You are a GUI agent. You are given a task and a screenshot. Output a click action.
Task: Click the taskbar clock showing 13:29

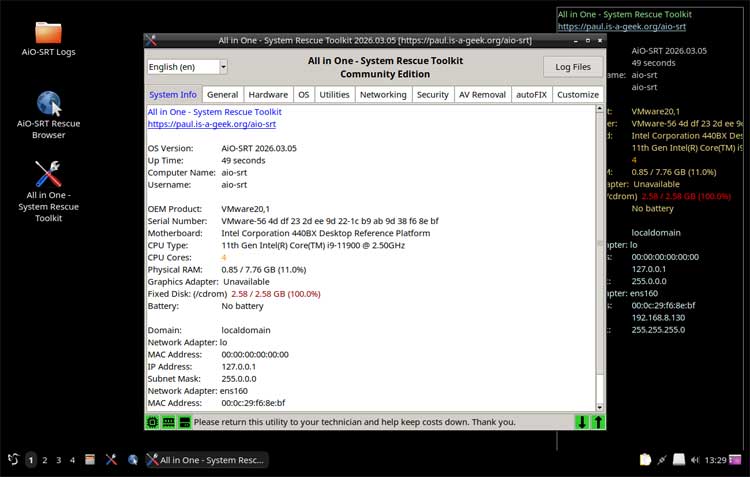[x=715, y=460]
